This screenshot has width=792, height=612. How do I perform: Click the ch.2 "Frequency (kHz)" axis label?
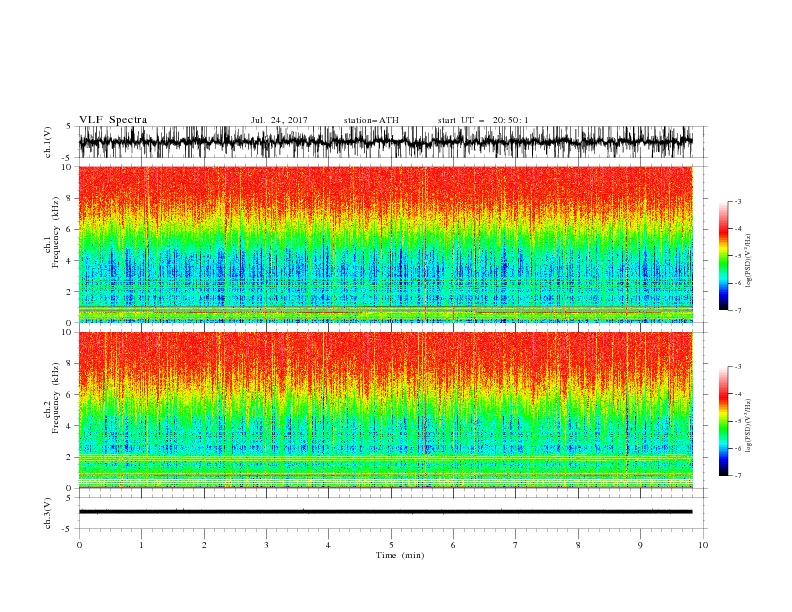[55, 398]
